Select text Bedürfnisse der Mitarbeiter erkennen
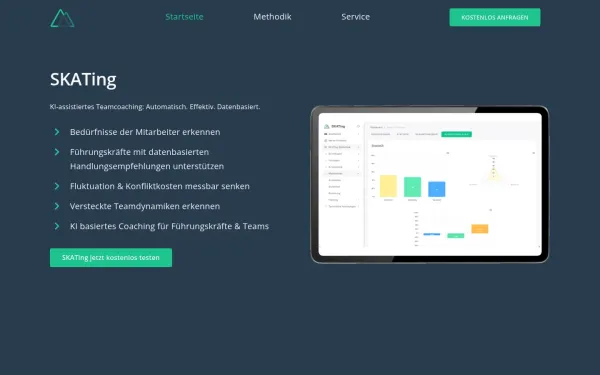The width and height of the screenshot is (600, 375). (145, 132)
